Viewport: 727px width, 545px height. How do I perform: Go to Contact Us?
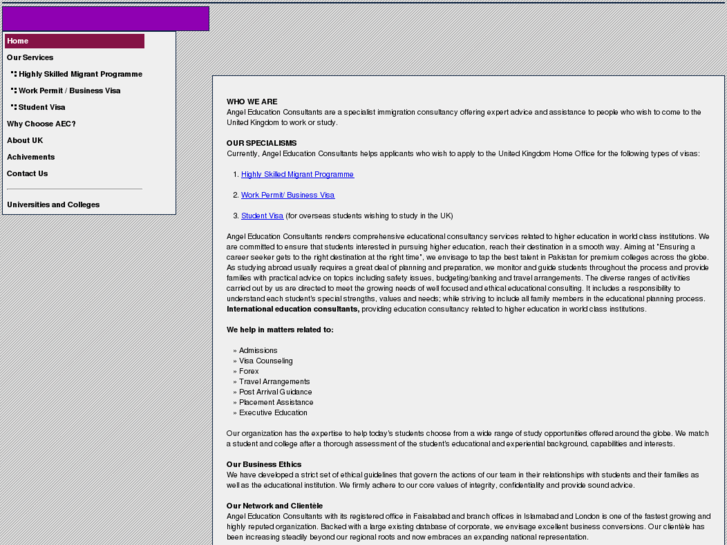pos(27,173)
